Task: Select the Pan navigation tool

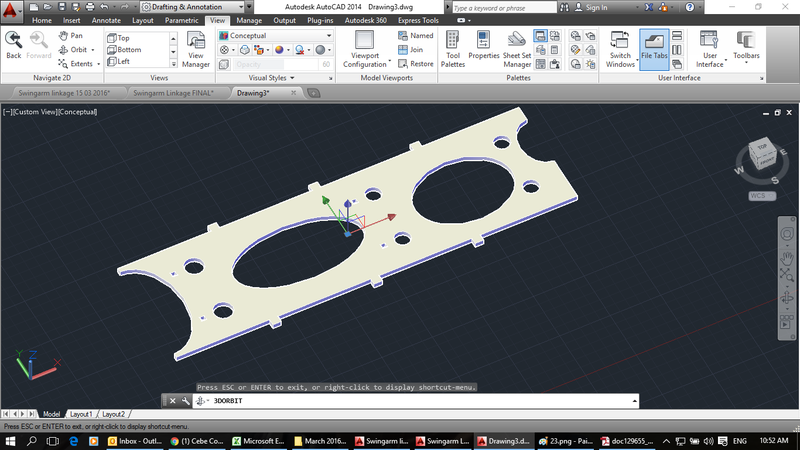Action: click(70, 35)
